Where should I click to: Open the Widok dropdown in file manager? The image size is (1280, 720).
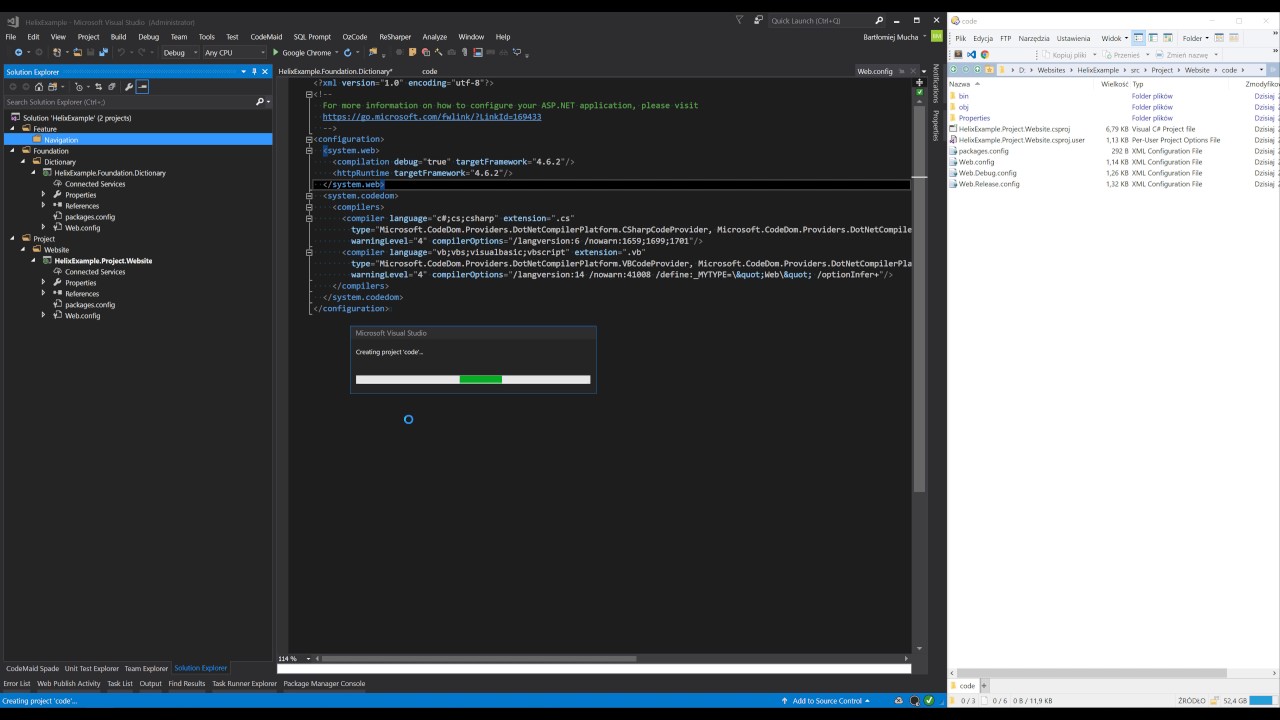click(x=1114, y=38)
